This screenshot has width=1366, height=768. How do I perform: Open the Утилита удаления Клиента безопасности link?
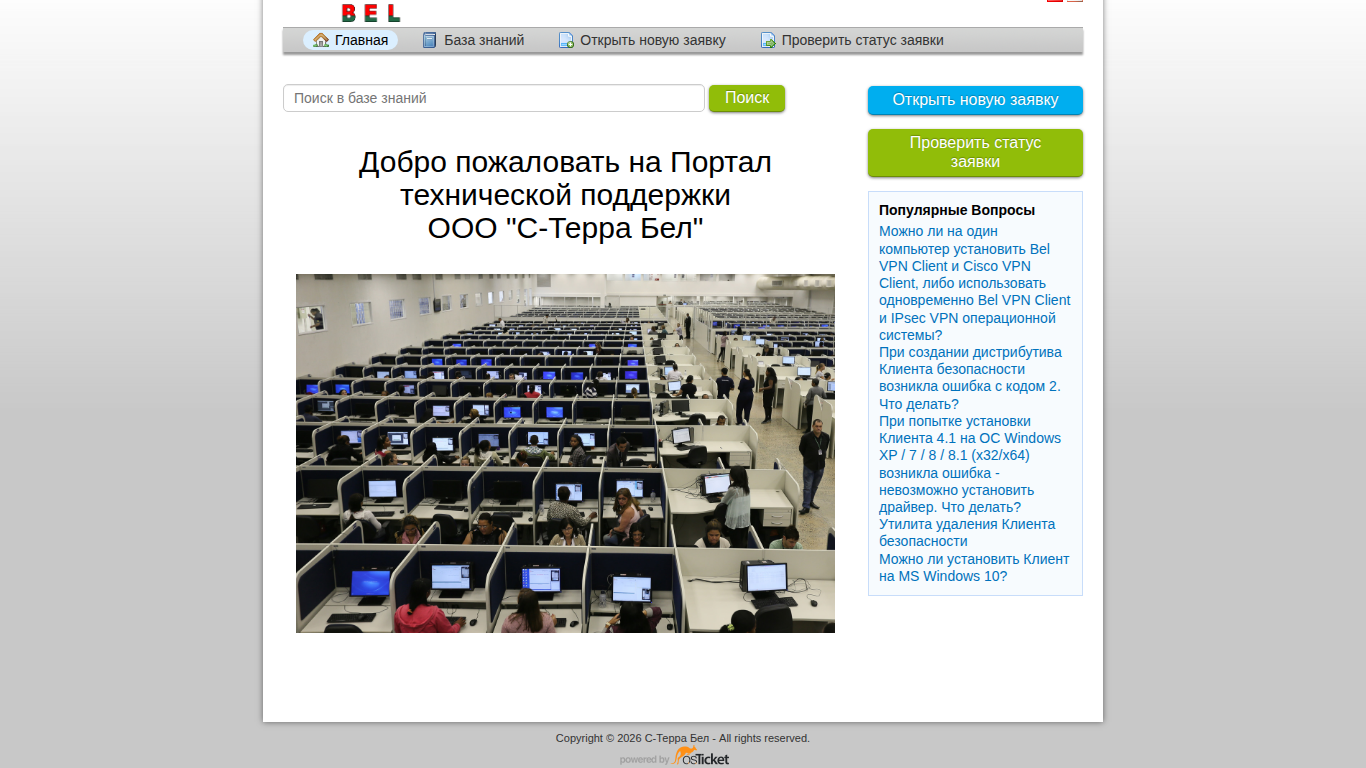967,533
